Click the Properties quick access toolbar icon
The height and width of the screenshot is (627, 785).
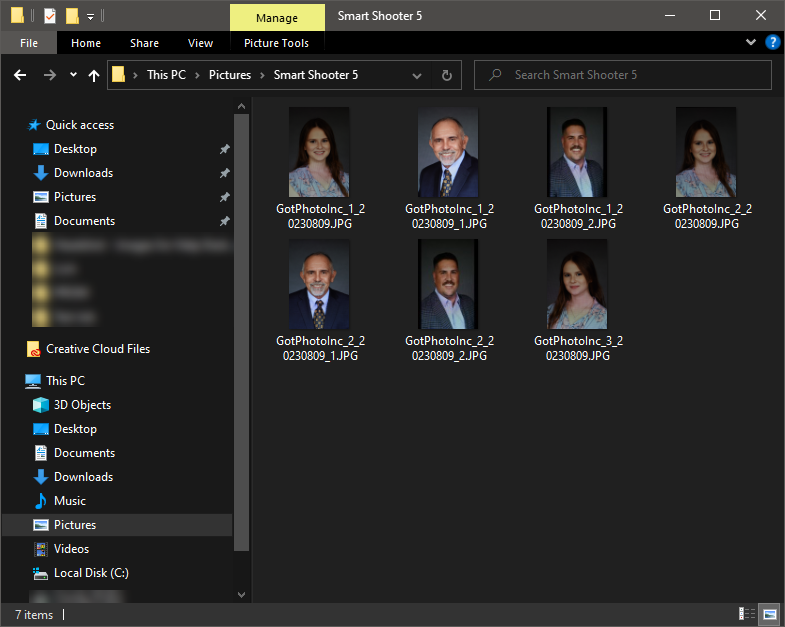pos(50,16)
